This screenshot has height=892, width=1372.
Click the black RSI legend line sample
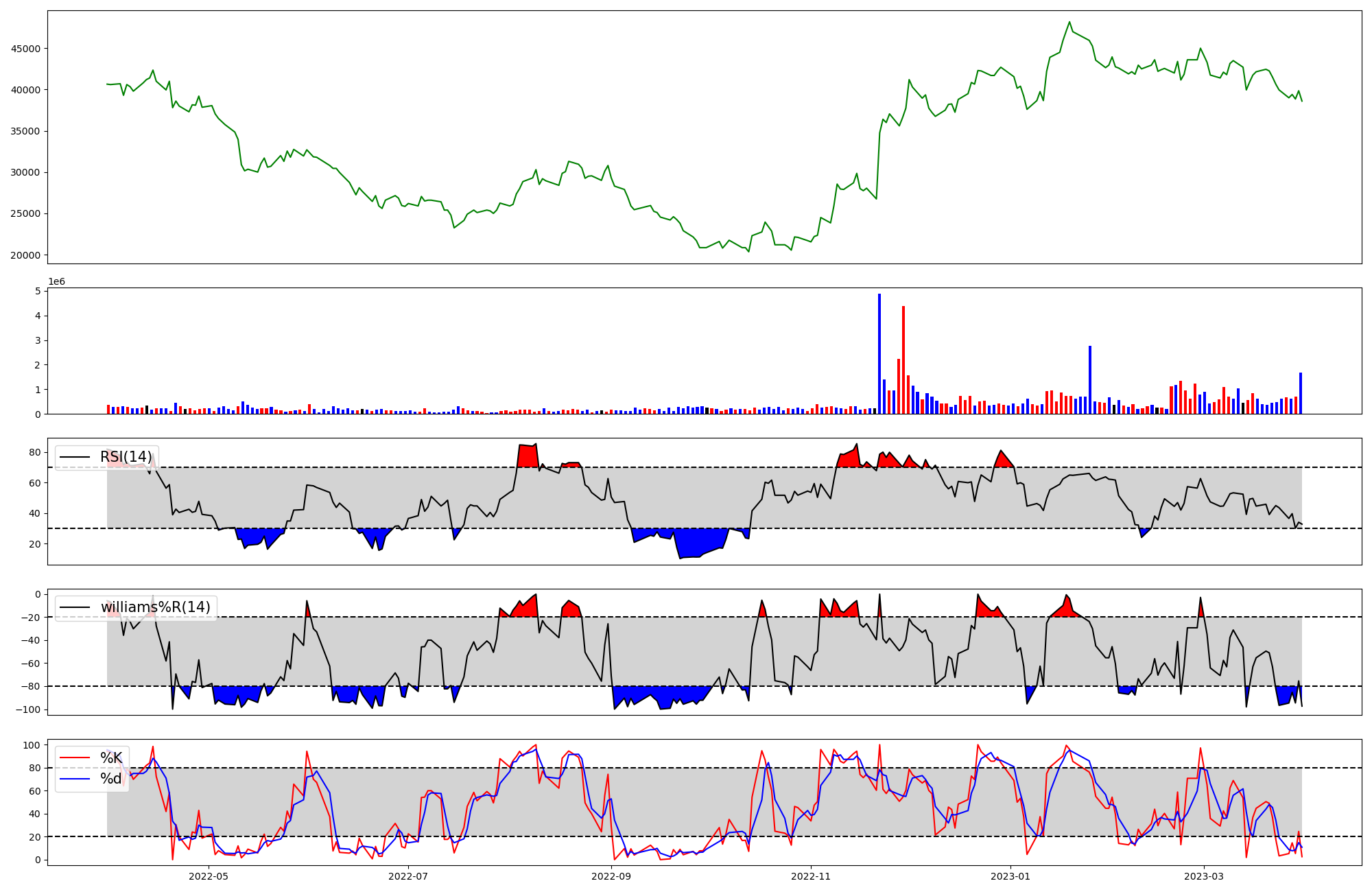[x=75, y=457]
